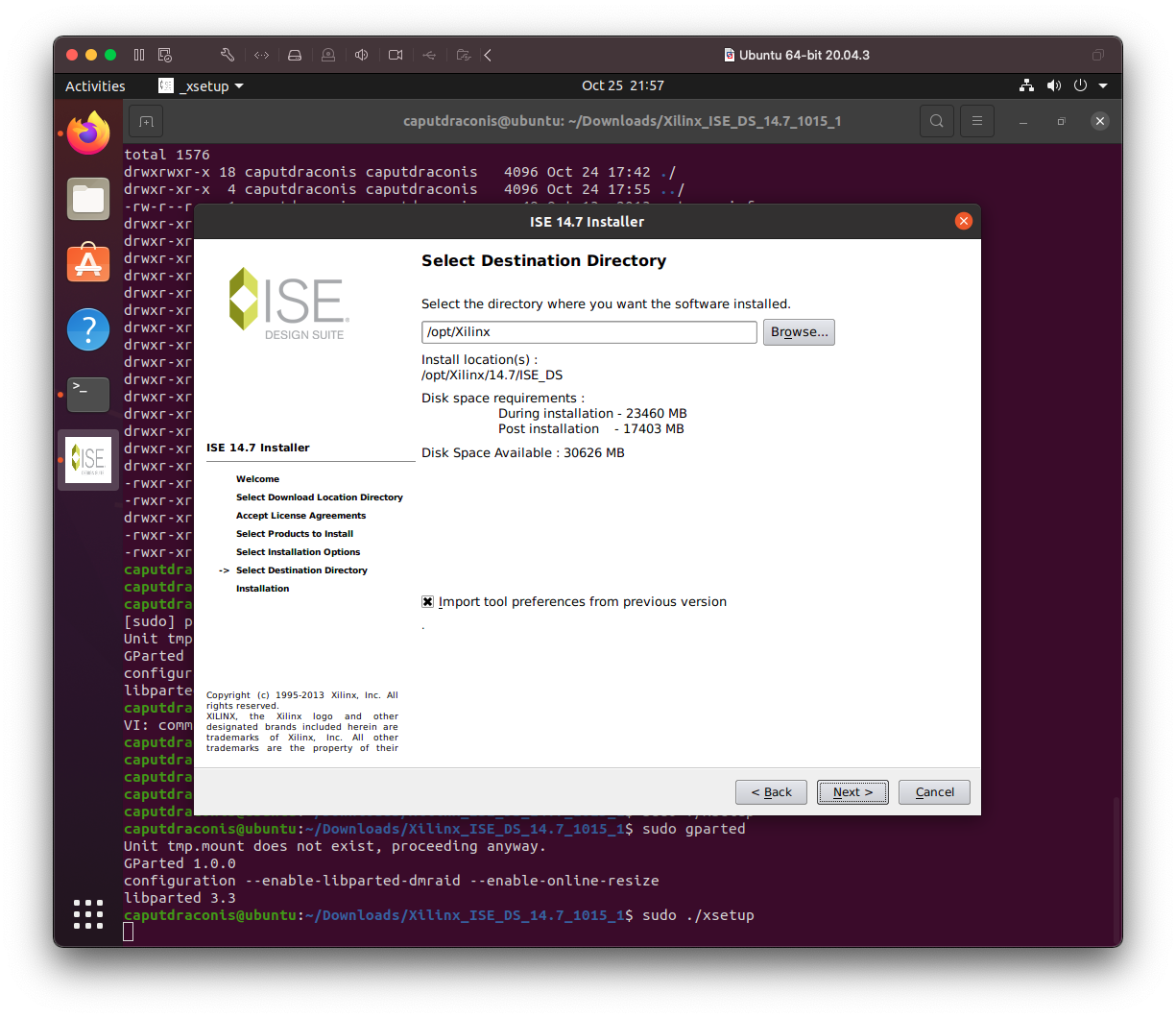Viewport: 1176px width, 1018px height.
Task: Open VM shared folders icon
Action: point(464,55)
